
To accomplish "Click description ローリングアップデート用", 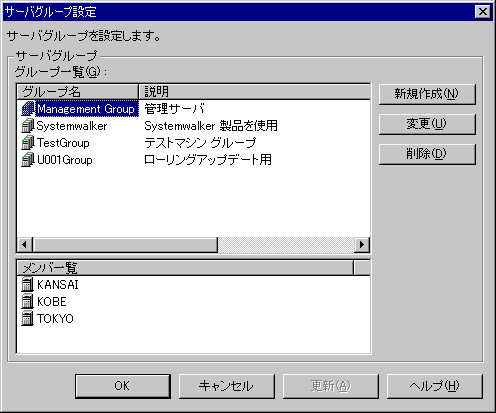I will [x=208, y=160].
